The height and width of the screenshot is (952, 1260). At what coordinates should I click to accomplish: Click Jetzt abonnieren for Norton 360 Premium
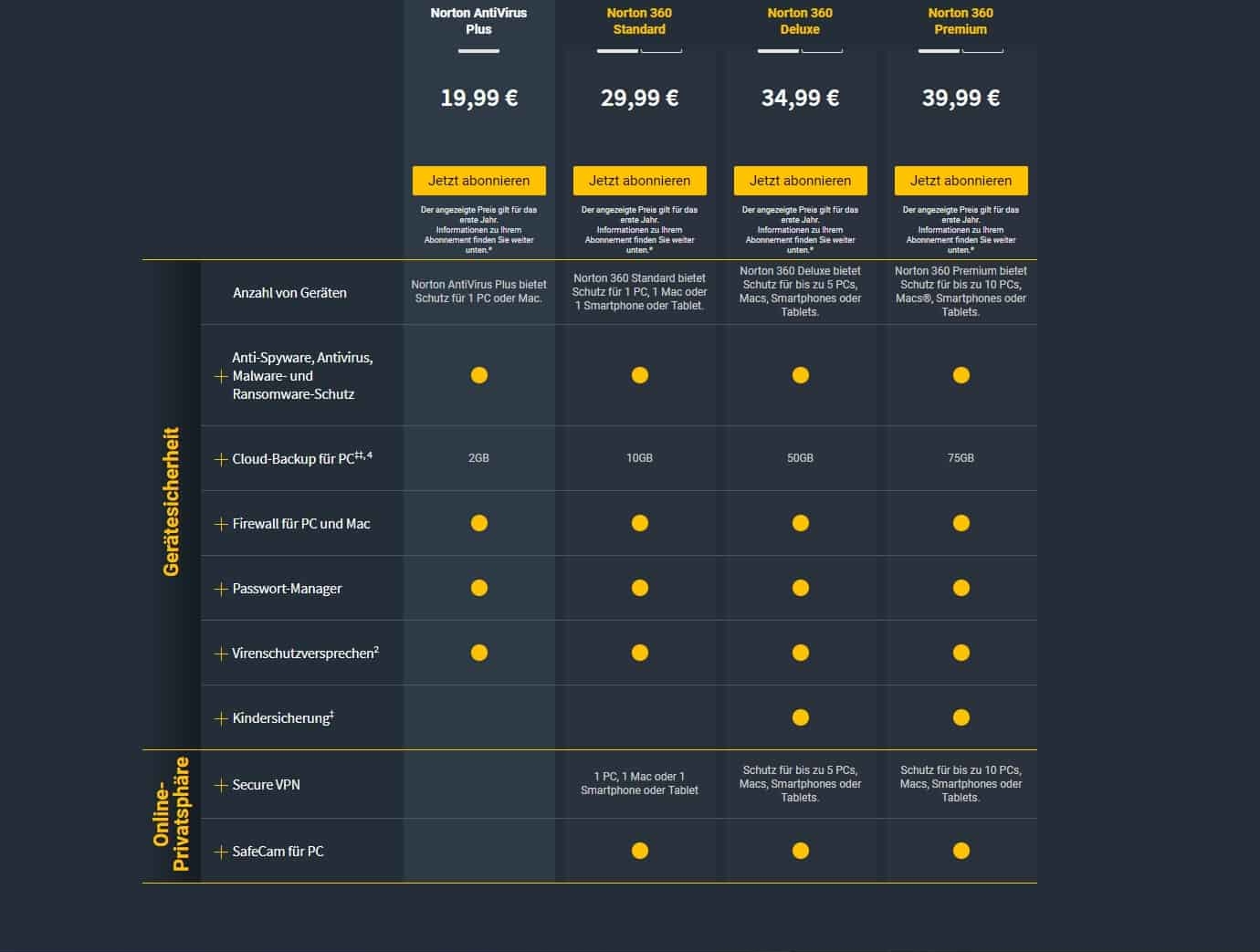[x=961, y=180]
